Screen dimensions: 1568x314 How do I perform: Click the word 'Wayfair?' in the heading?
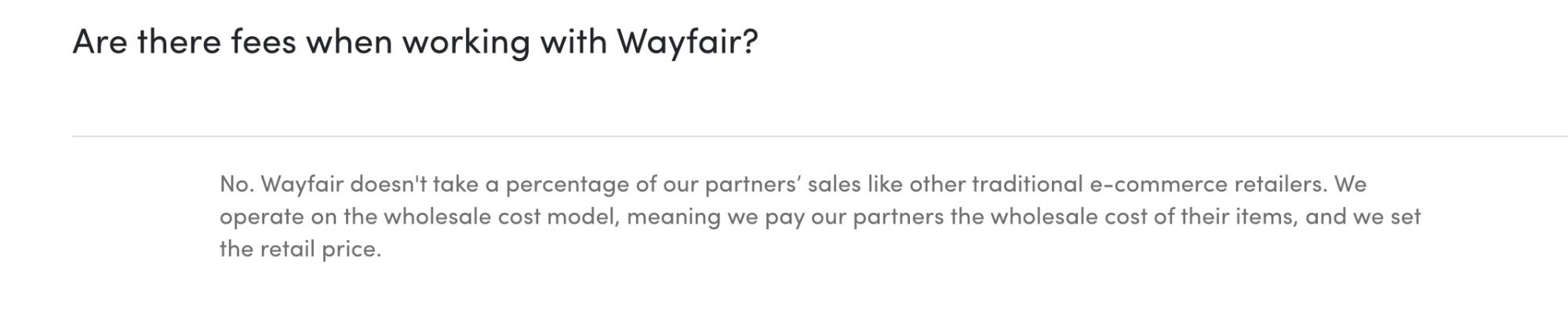pos(687,42)
